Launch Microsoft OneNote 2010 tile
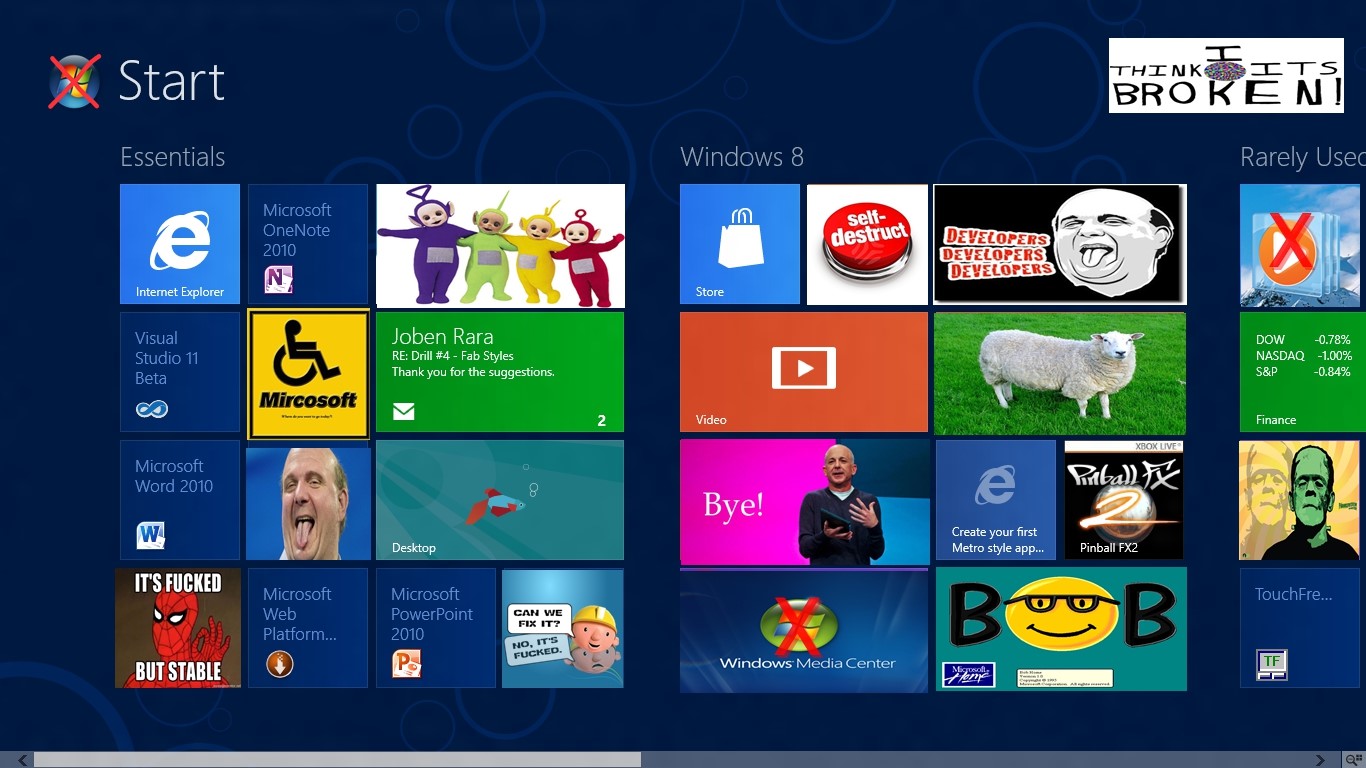The image size is (1366, 768). [308, 244]
